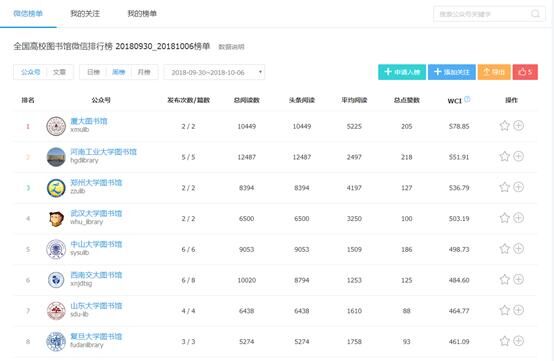Click the 总点赞数 column header

pyautogui.click(x=407, y=100)
